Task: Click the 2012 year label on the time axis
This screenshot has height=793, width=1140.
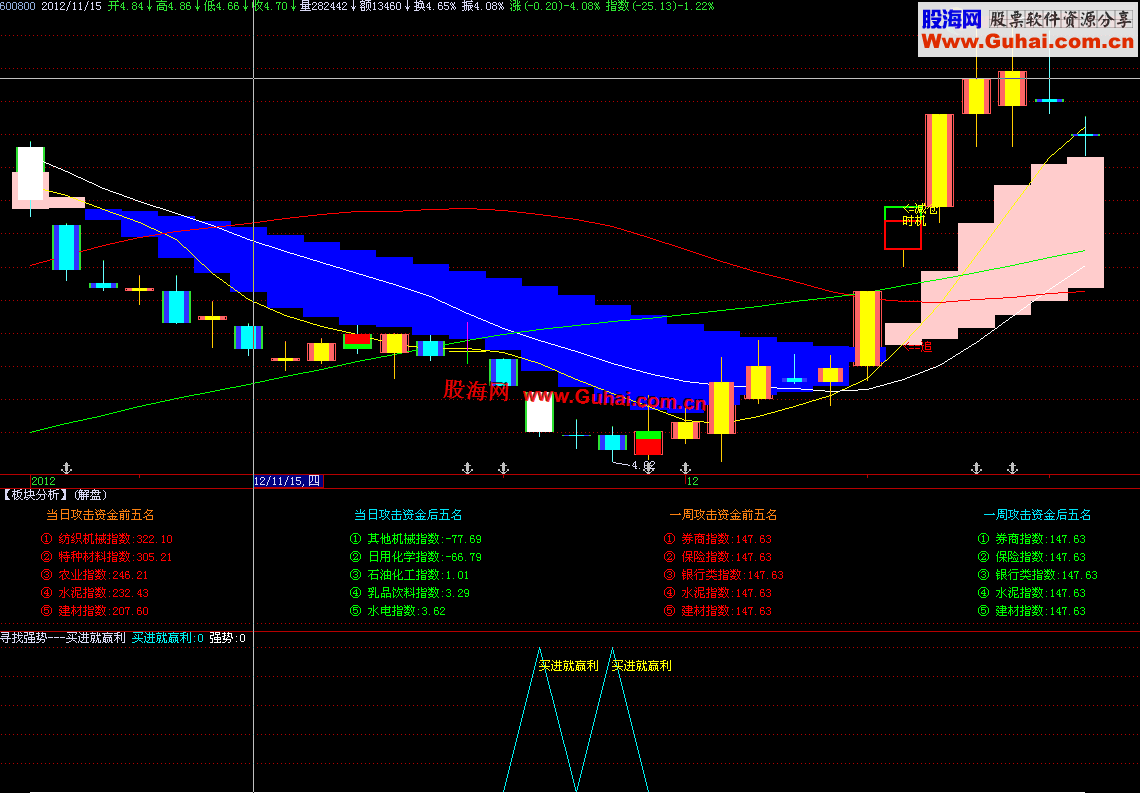Action: point(43,481)
